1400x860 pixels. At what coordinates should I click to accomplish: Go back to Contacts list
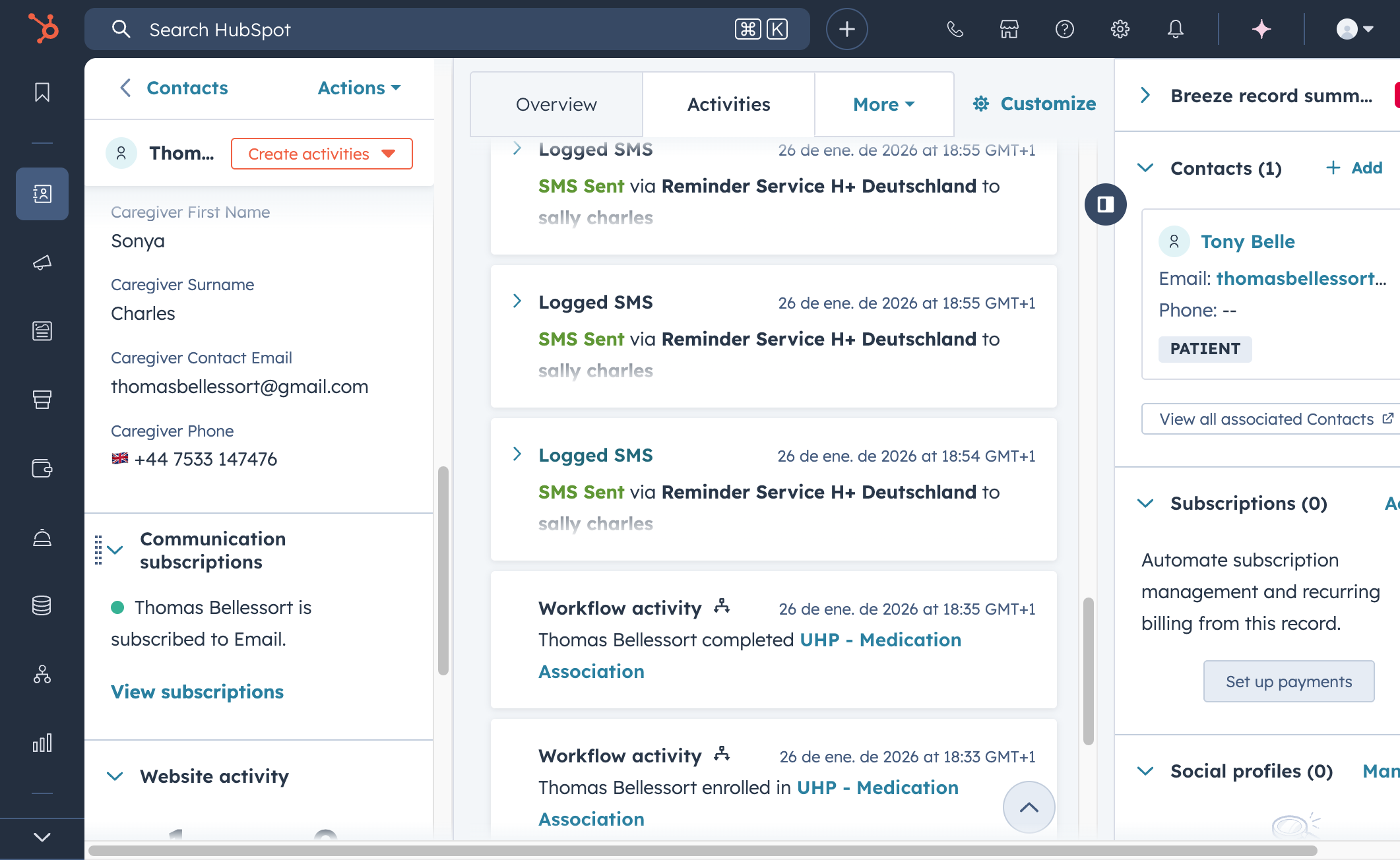pyautogui.click(x=174, y=88)
